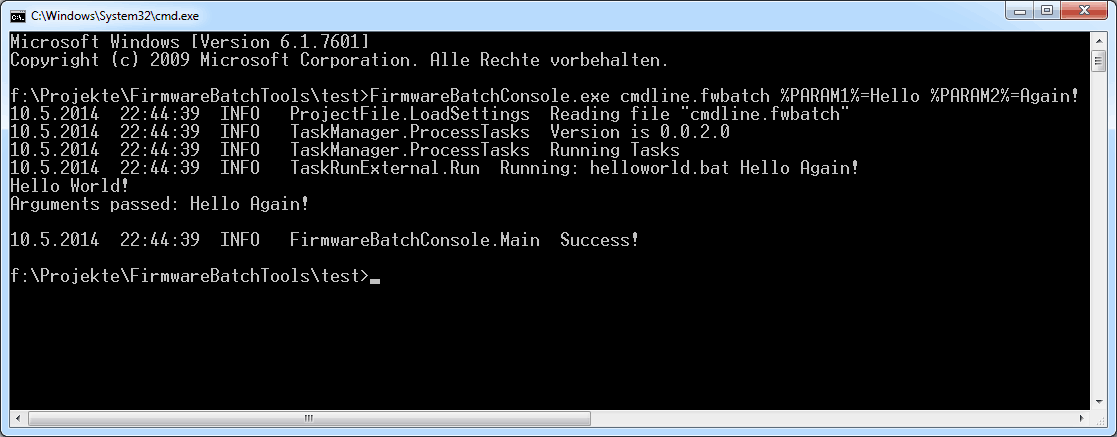
Task: Click the scrollbar up arrow
Action: (1099, 40)
